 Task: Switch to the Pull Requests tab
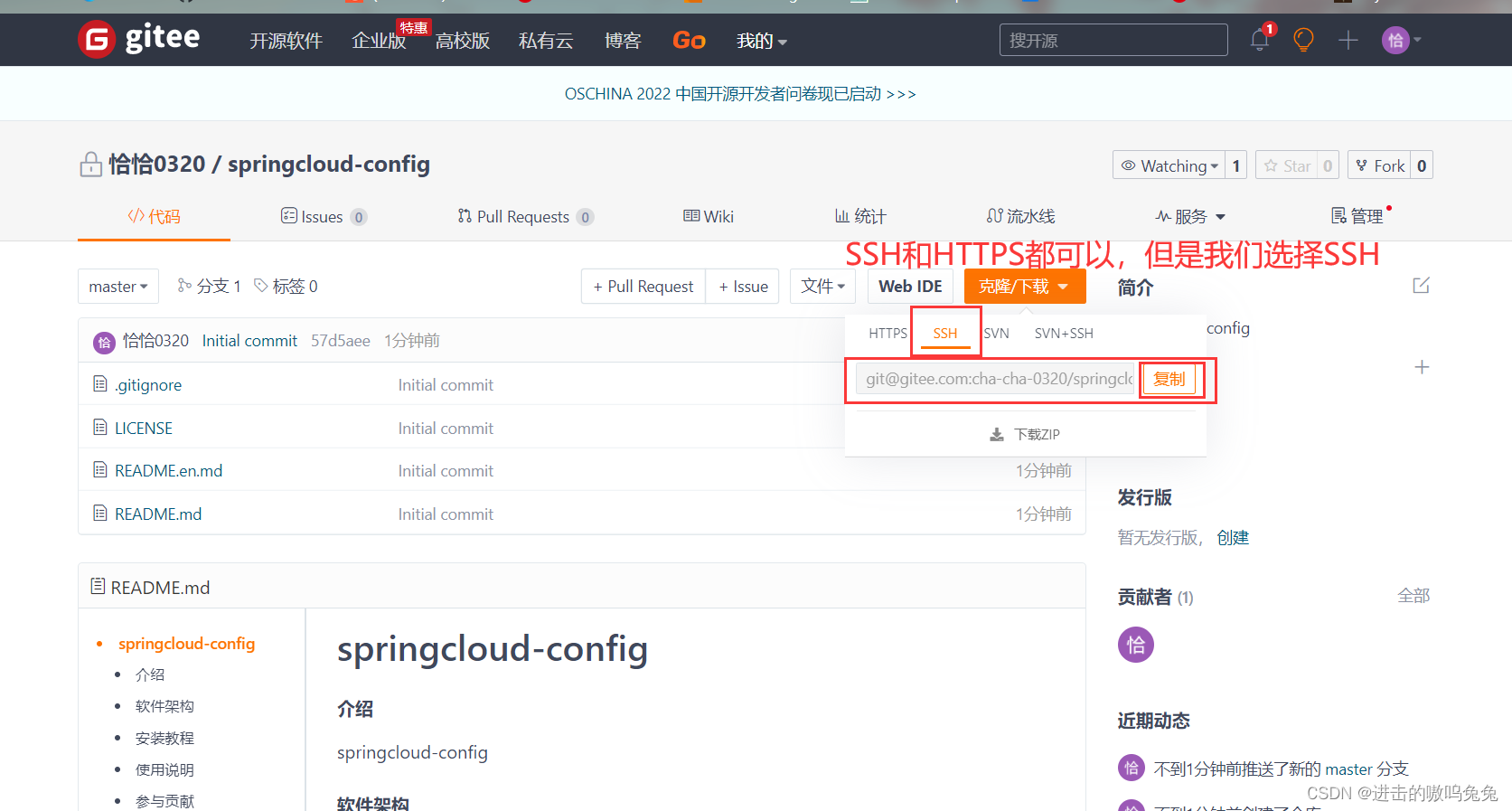[x=525, y=216]
